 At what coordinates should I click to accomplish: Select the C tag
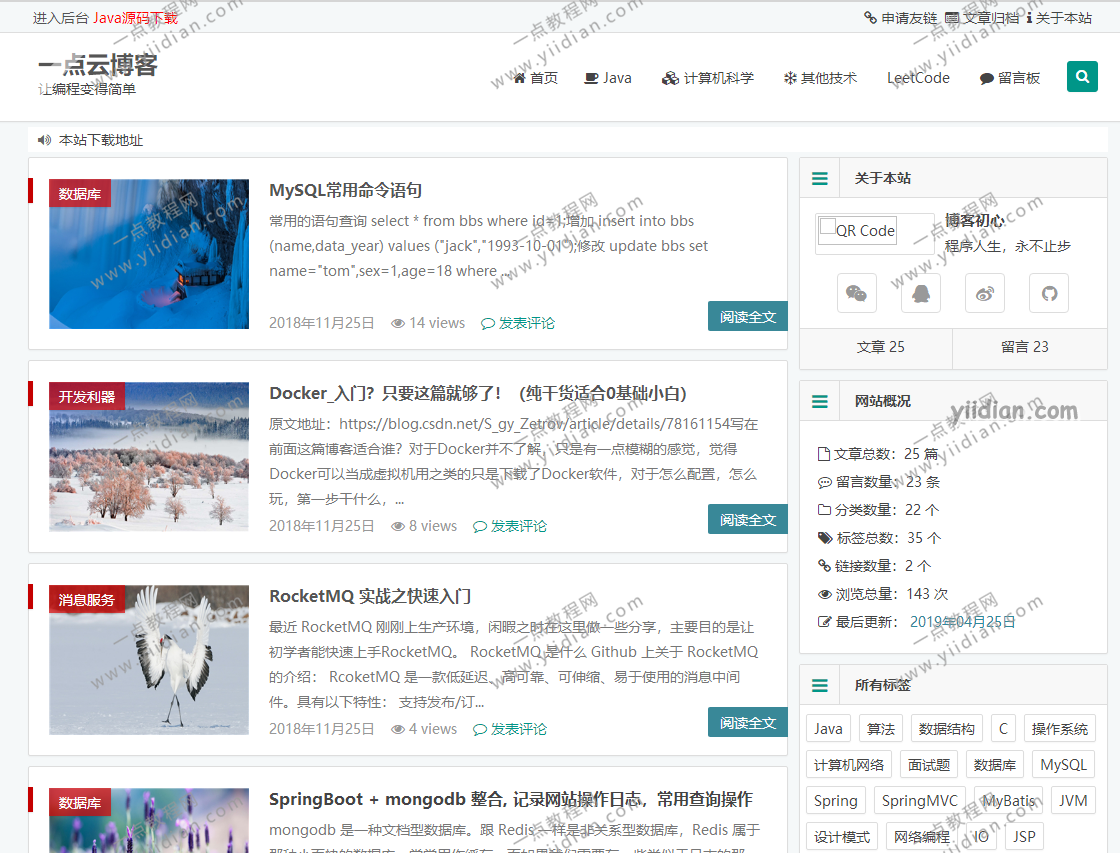(1003, 729)
